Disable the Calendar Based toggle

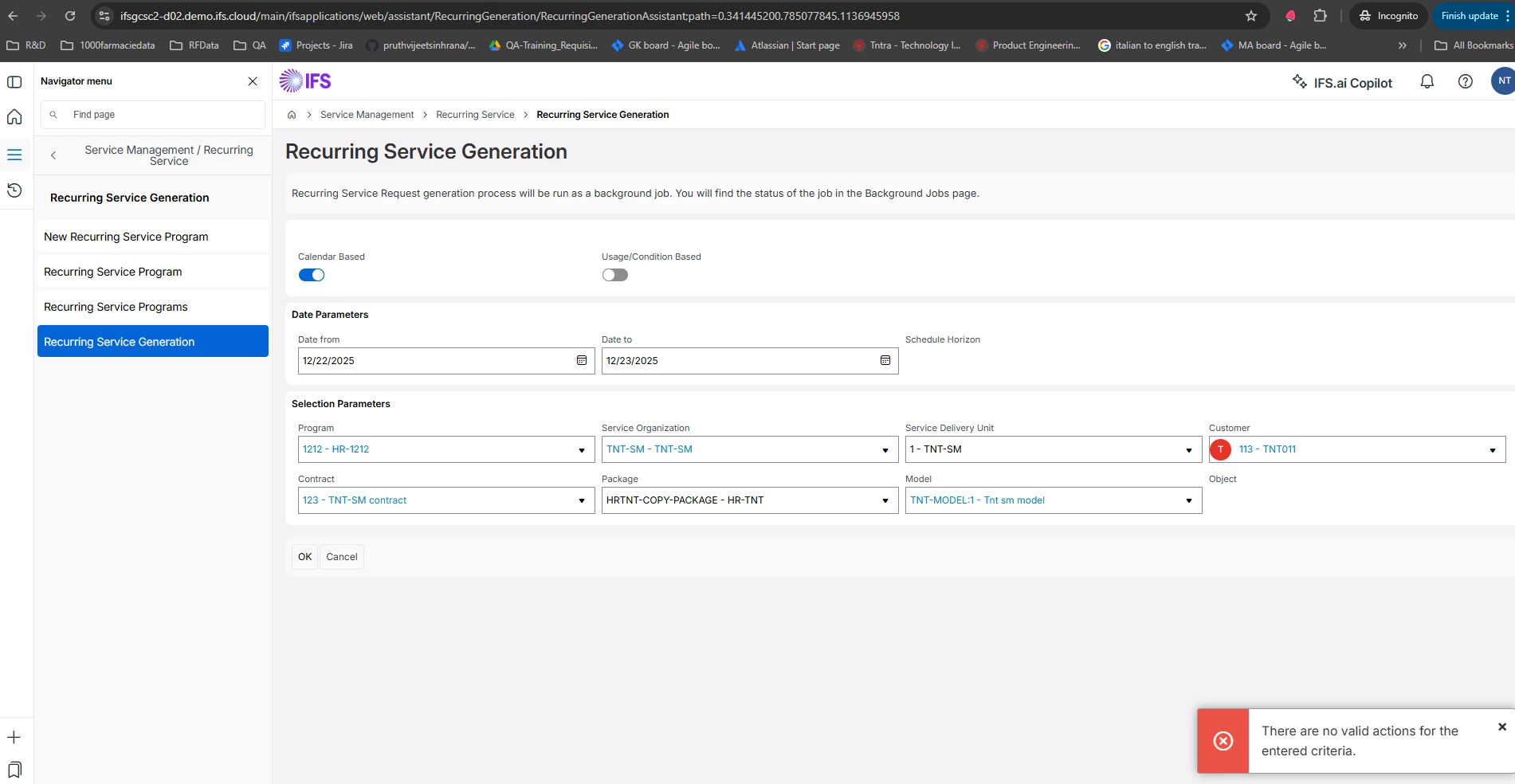pos(312,275)
